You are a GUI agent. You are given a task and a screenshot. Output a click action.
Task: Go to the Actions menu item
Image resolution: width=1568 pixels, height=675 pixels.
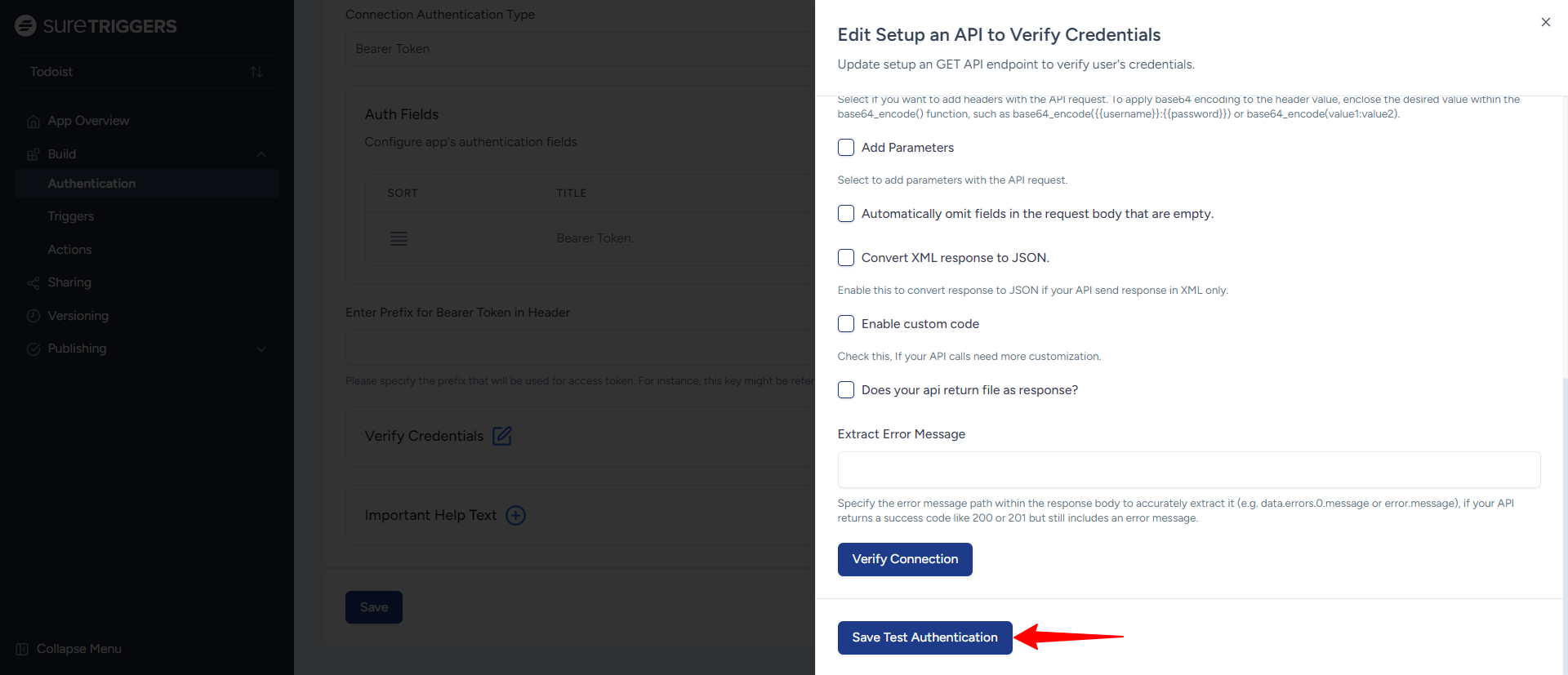point(69,250)
